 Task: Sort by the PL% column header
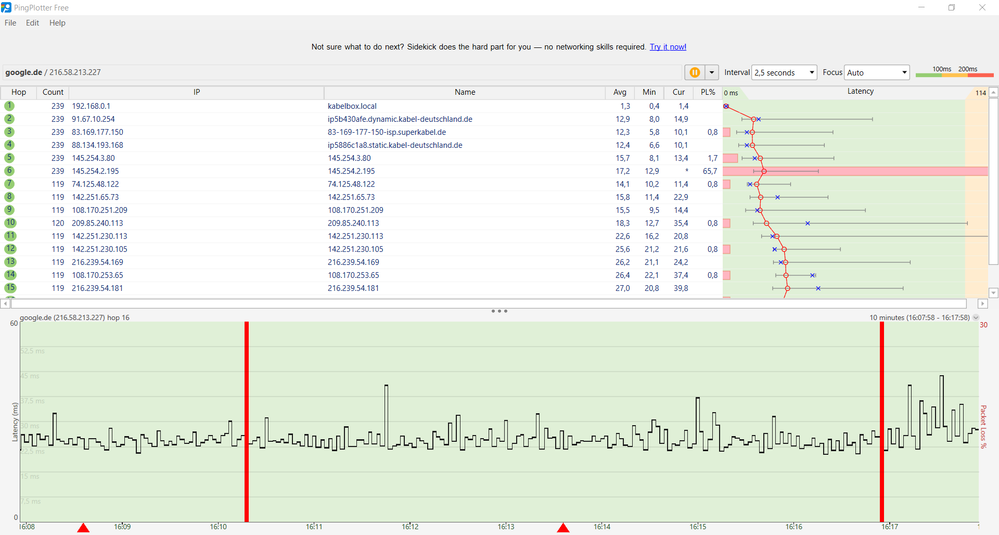click(x=707, y=92)
